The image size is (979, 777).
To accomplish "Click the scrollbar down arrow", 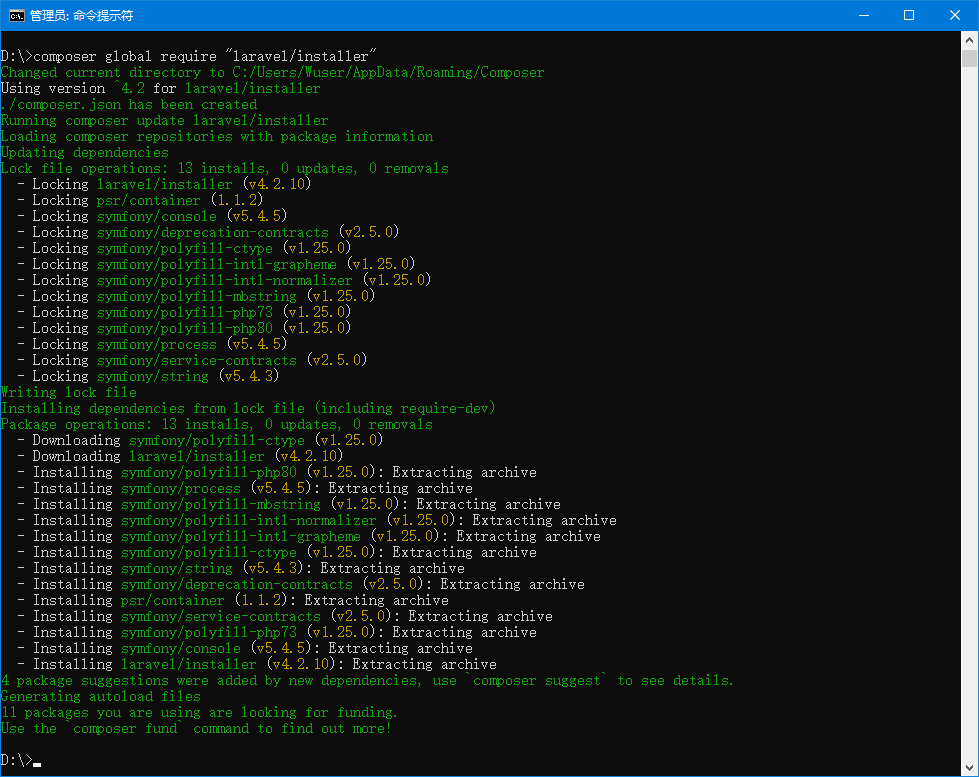I will click(969, 768).
